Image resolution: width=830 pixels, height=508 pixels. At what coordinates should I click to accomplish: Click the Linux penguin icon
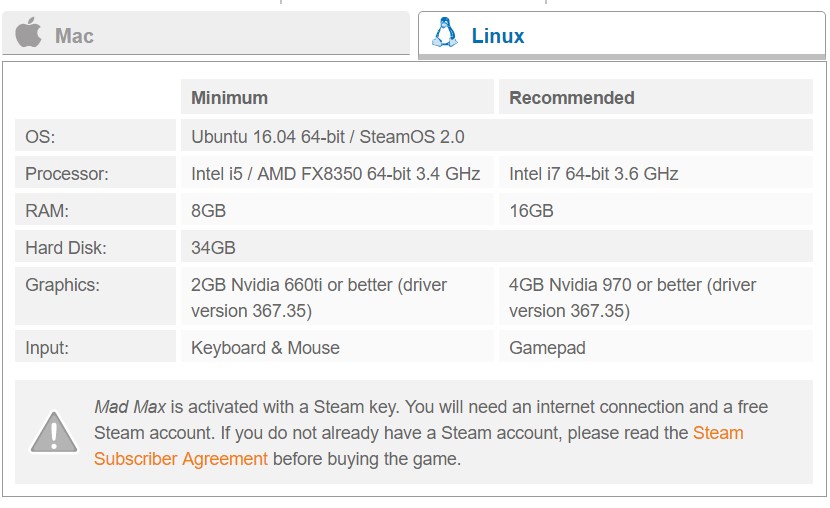(445, 33)
